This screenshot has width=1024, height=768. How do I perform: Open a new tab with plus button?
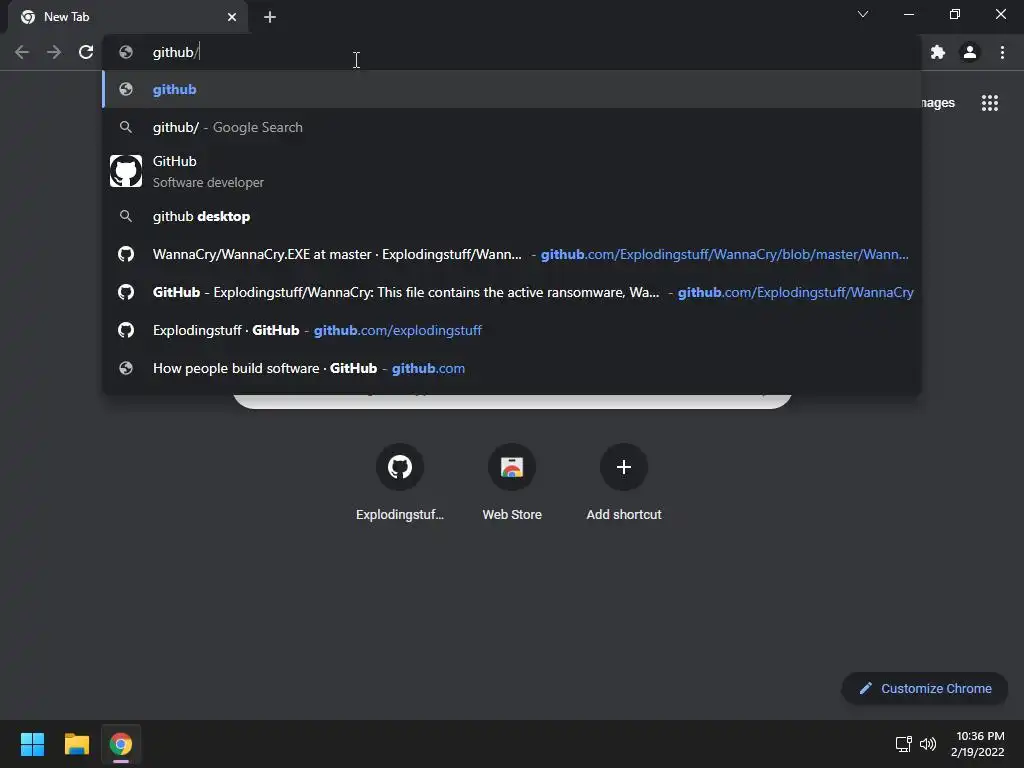(270, 17)
